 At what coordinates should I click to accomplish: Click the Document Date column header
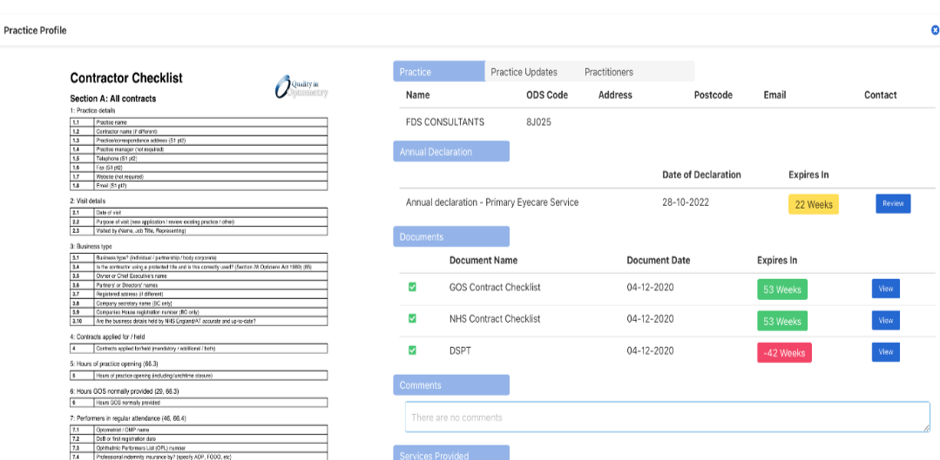point(658,260)
